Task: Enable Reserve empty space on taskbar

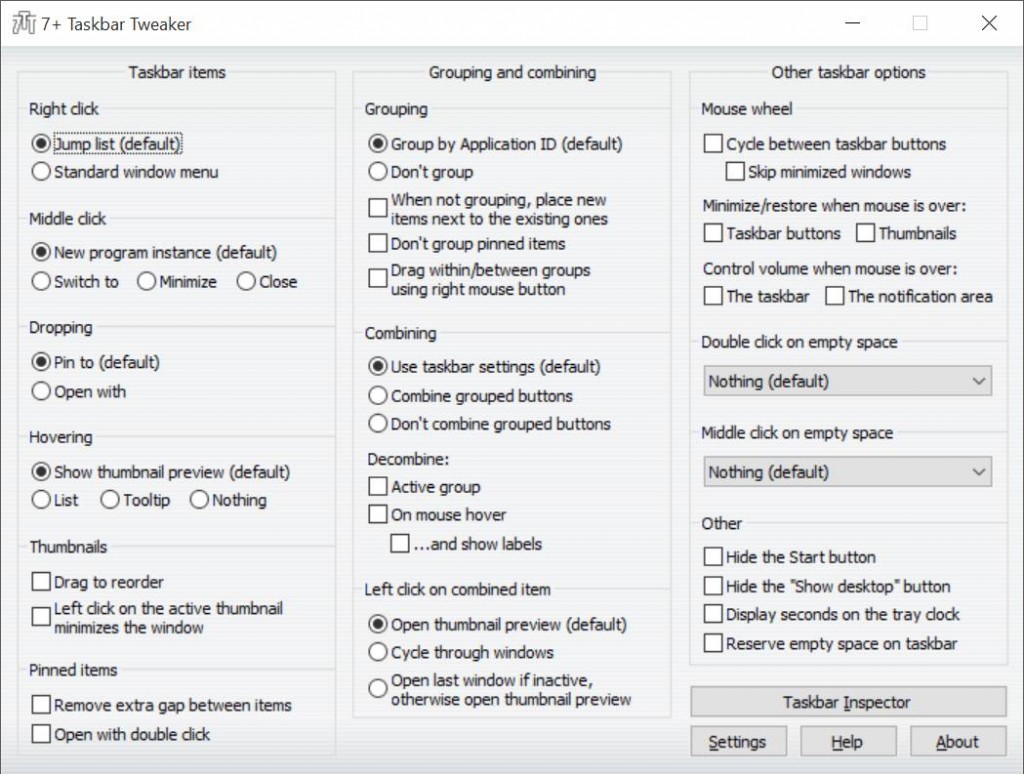Action: [x=713, y=643]
